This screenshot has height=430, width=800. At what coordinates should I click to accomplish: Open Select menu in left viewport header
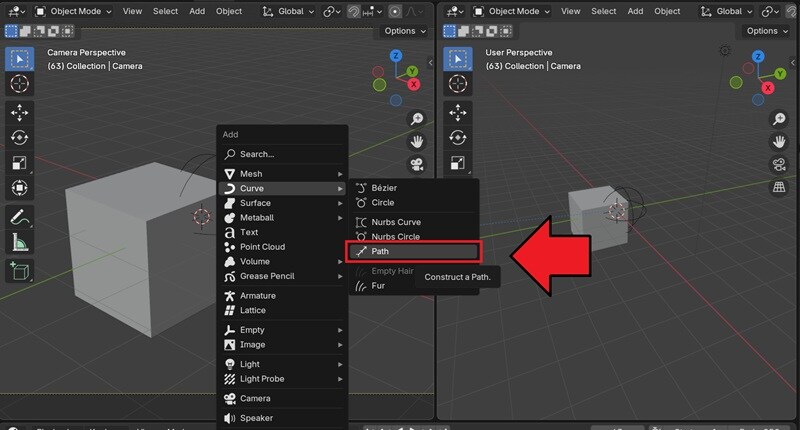coord(165,11)
